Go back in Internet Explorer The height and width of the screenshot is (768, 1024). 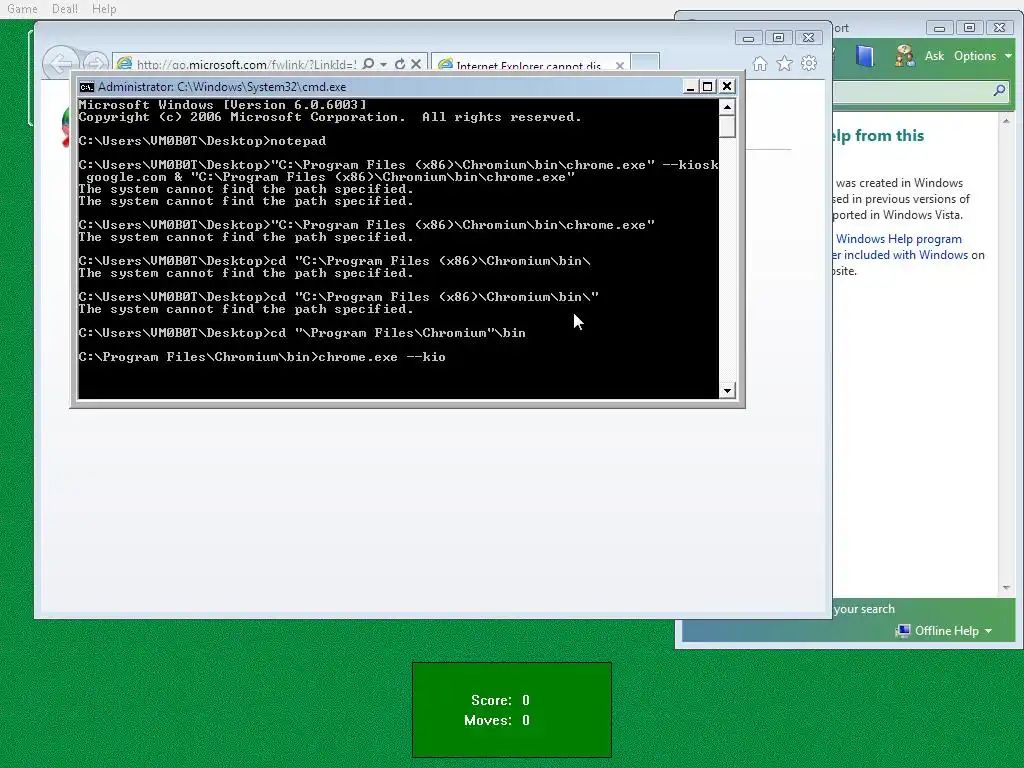pyautogui.click(x=61, y=63)
